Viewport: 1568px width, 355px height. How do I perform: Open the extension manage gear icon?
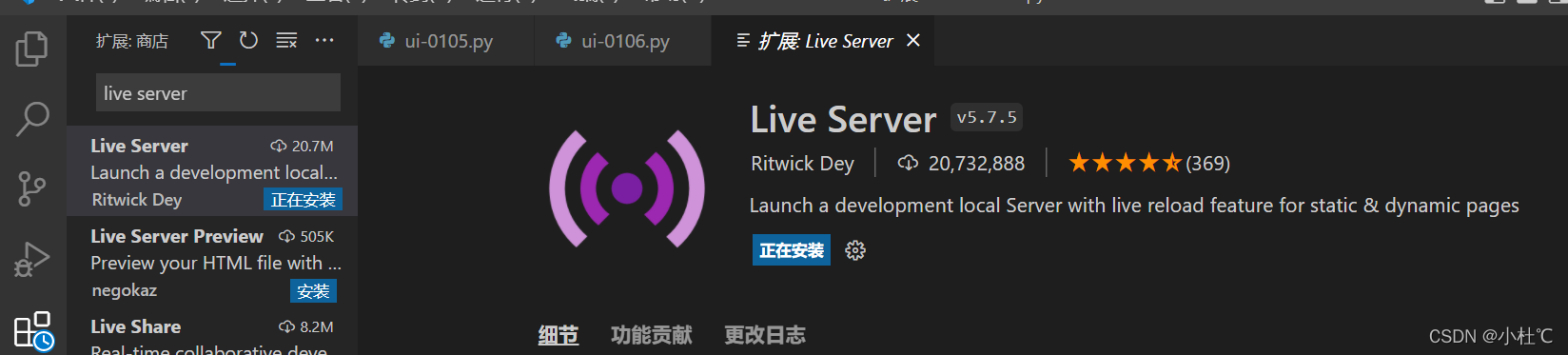[855, 250]
